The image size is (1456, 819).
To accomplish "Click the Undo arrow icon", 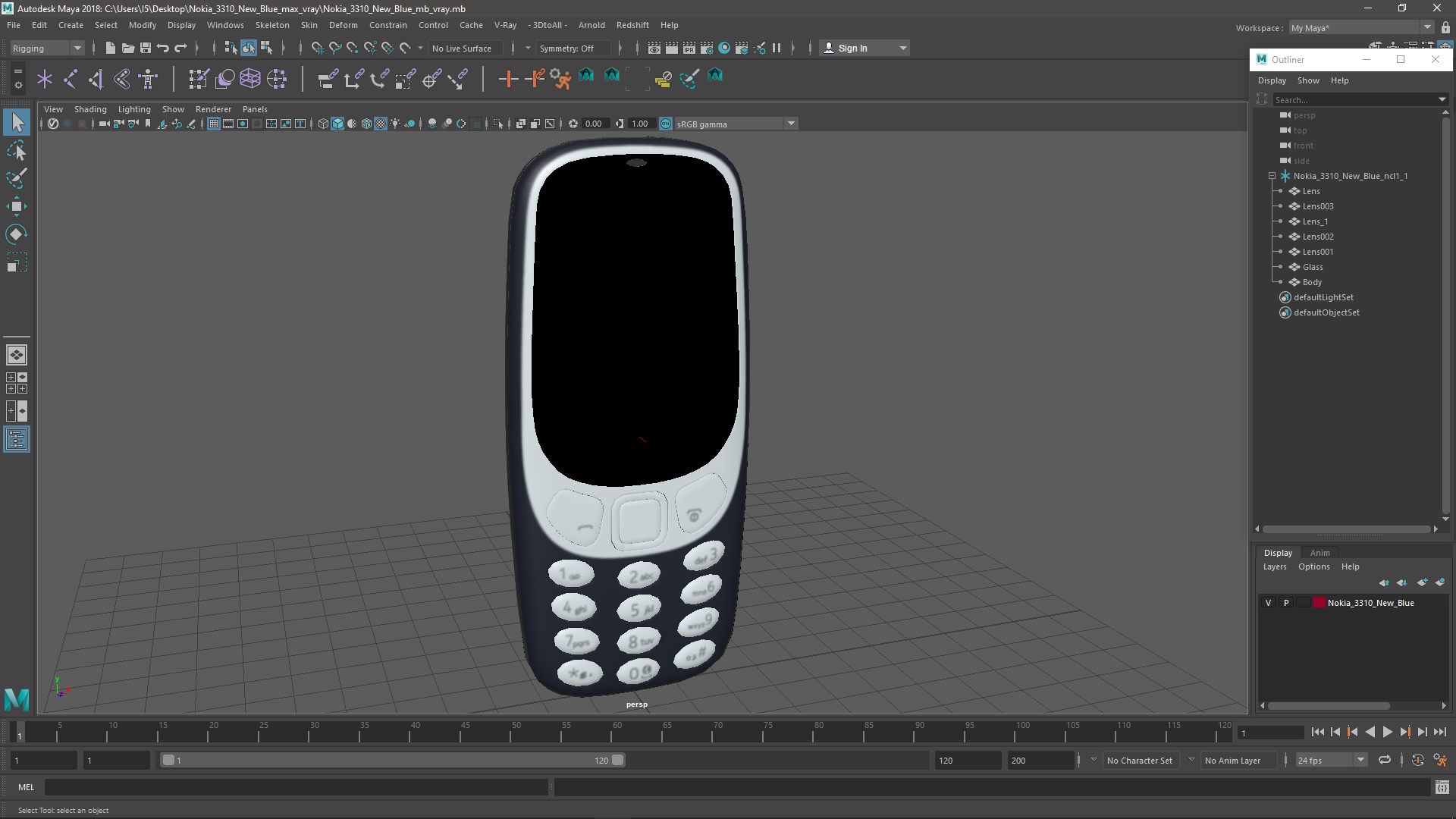I will 162,48.
